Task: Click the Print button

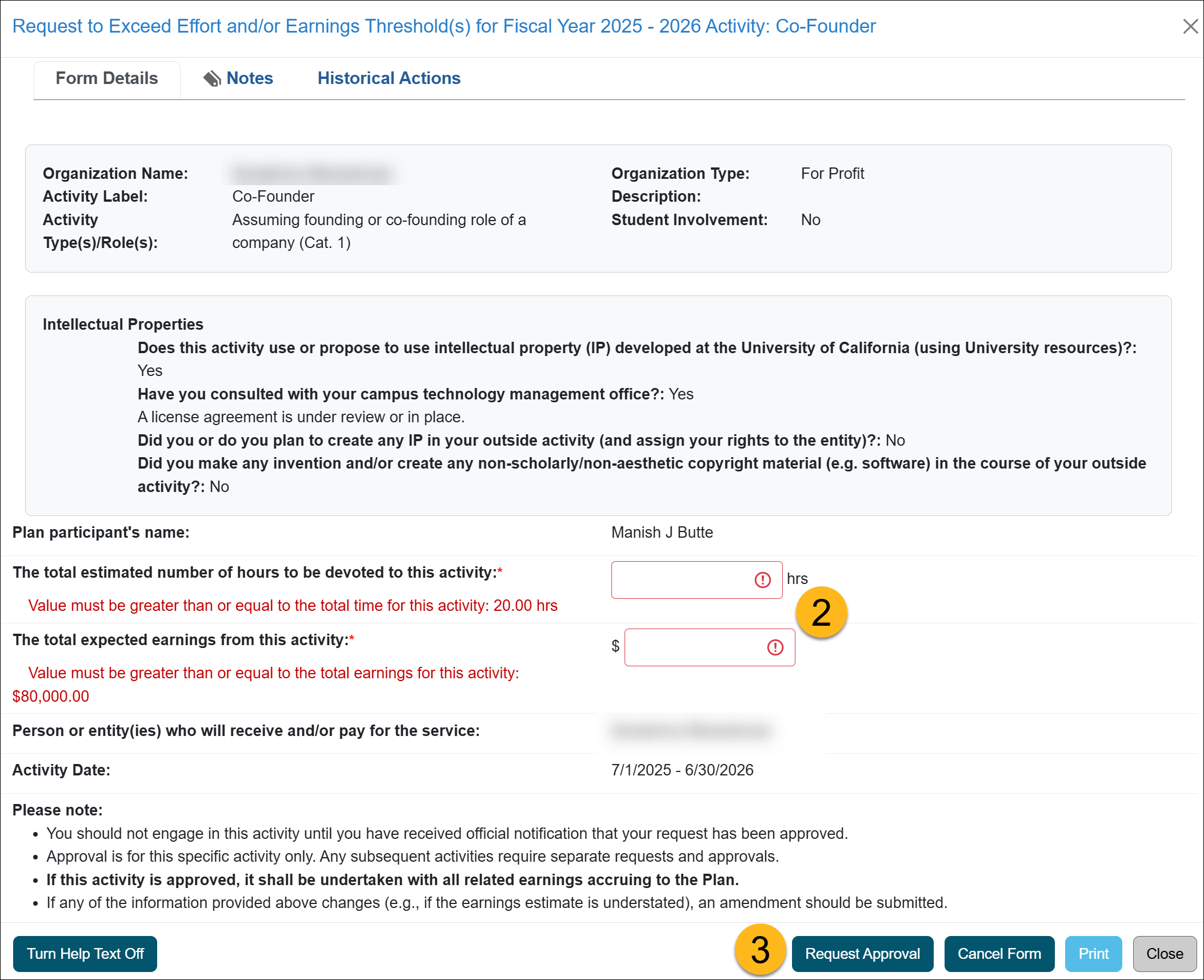Action: (x=1093, y=954)
